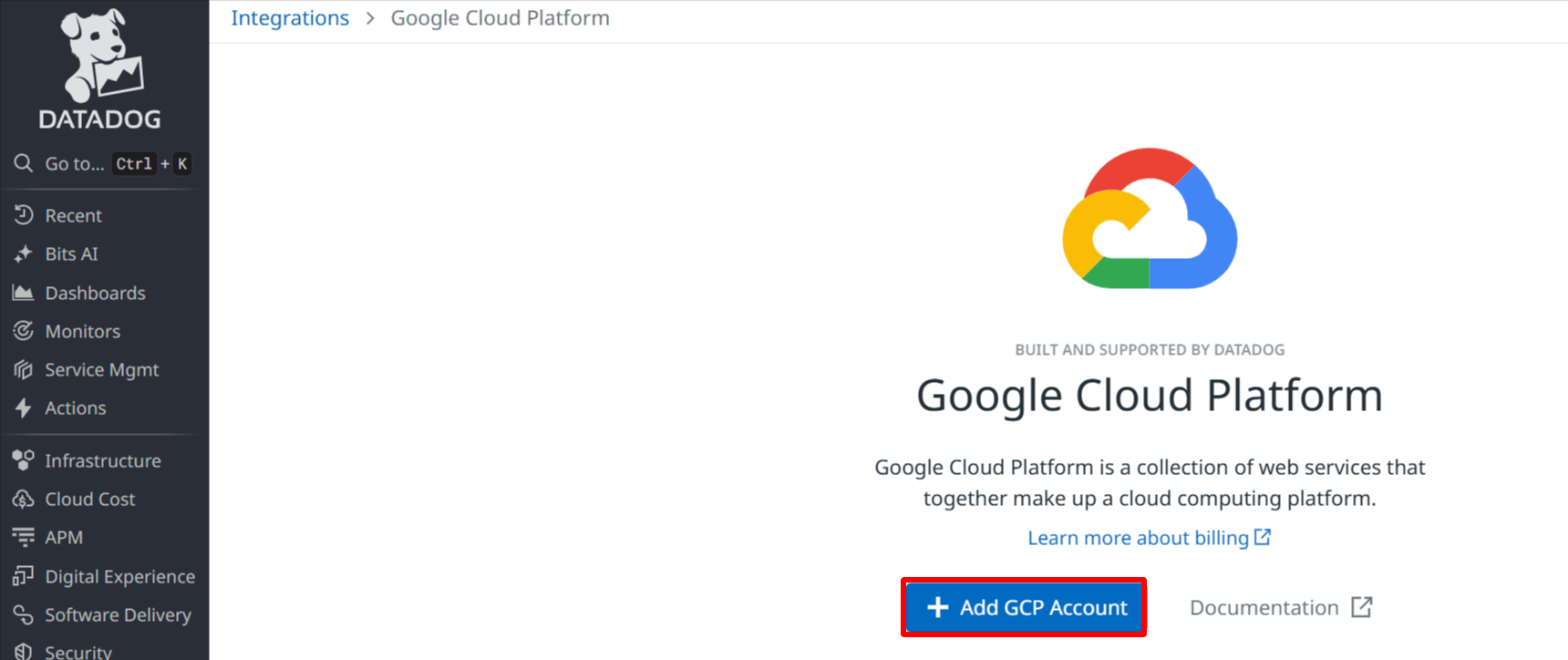Click the Dashboards chart icon
Screen dimensions: 1568x660
click(24, 293)
